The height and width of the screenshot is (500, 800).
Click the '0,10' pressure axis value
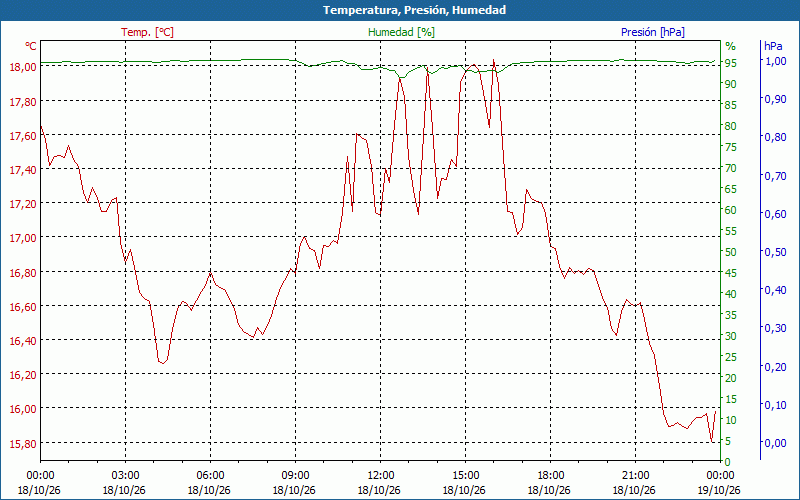pos(776,405)
